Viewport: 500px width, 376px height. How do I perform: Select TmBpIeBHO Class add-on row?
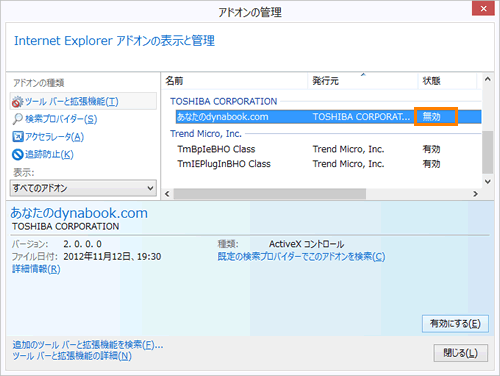328,149
